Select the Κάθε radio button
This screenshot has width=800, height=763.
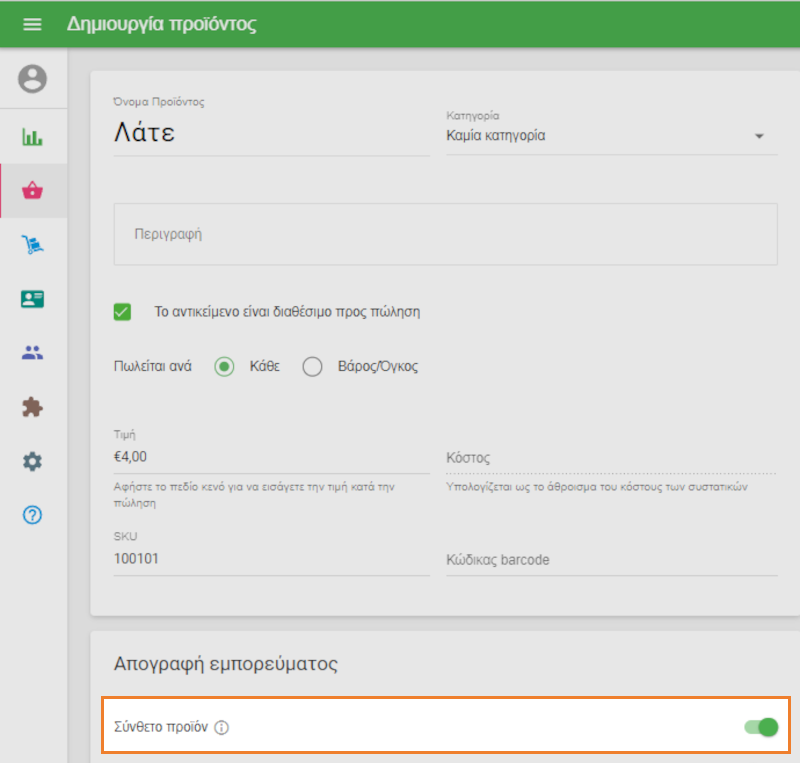pyautogui.click(x=225, y=366)
